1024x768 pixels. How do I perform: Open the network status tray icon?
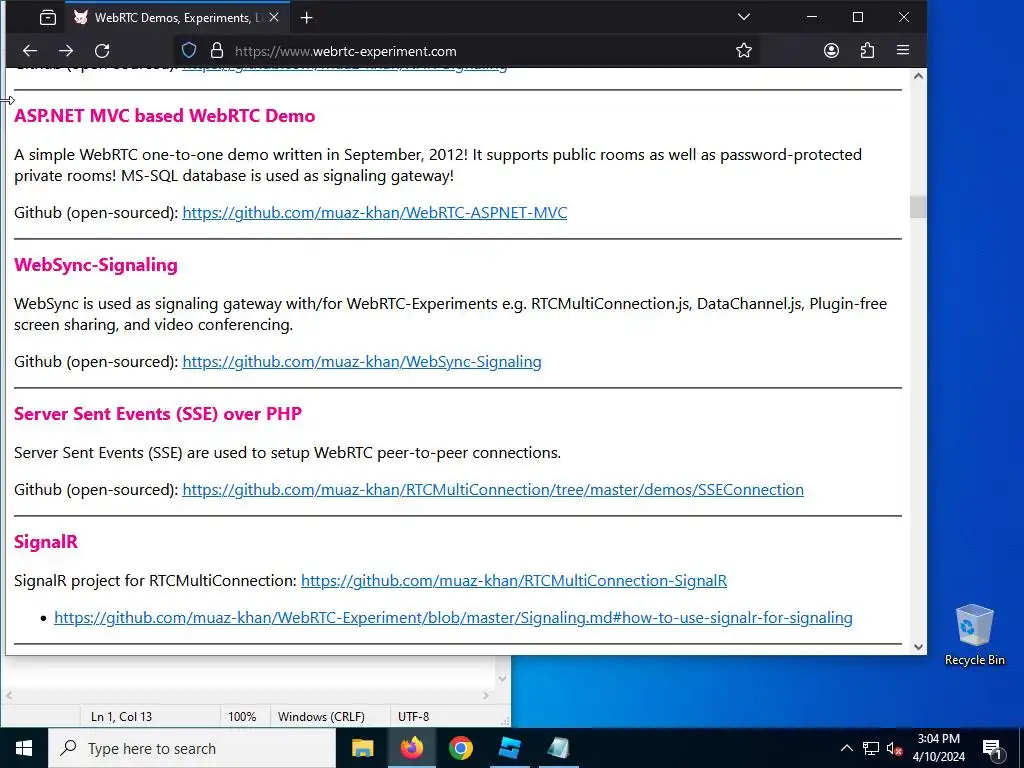tap(871, 748)
